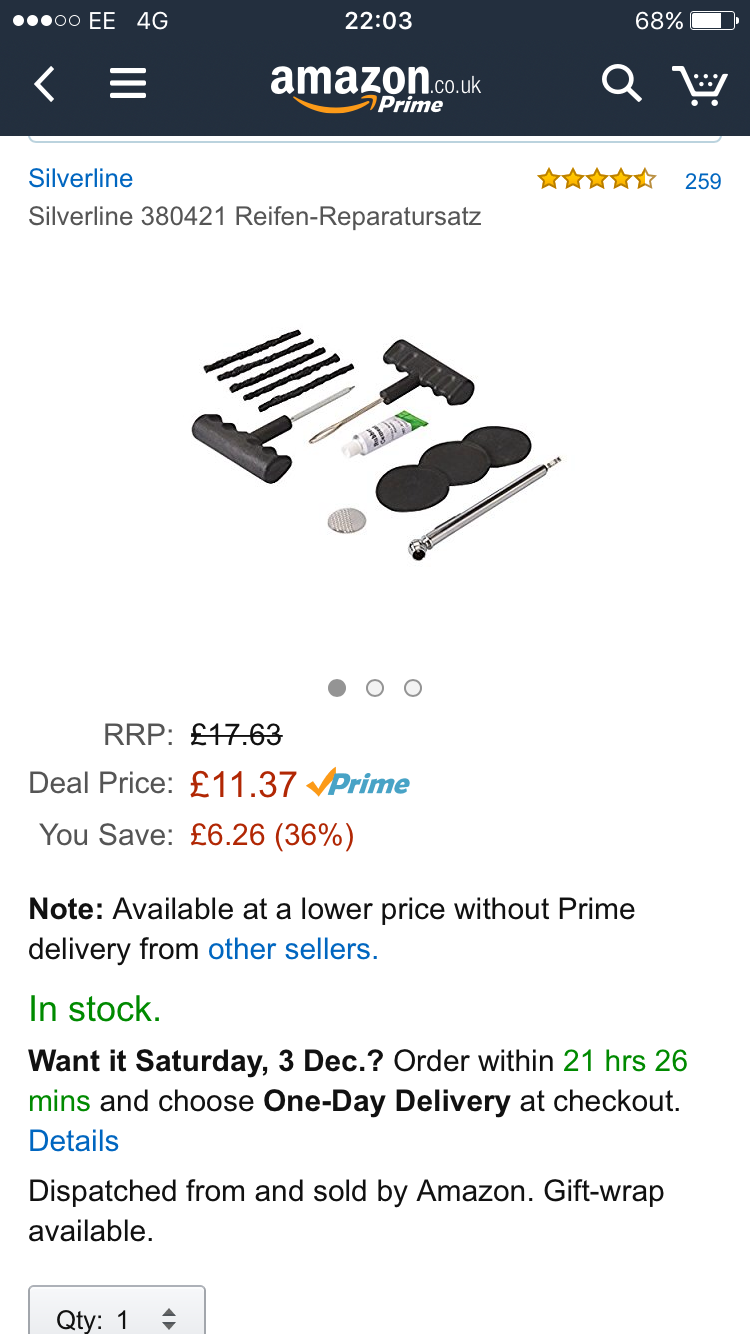Viewport: 750px width, 1334px height.
Task: Tap the Amazon Prime logo
Action: pos(375,87)
